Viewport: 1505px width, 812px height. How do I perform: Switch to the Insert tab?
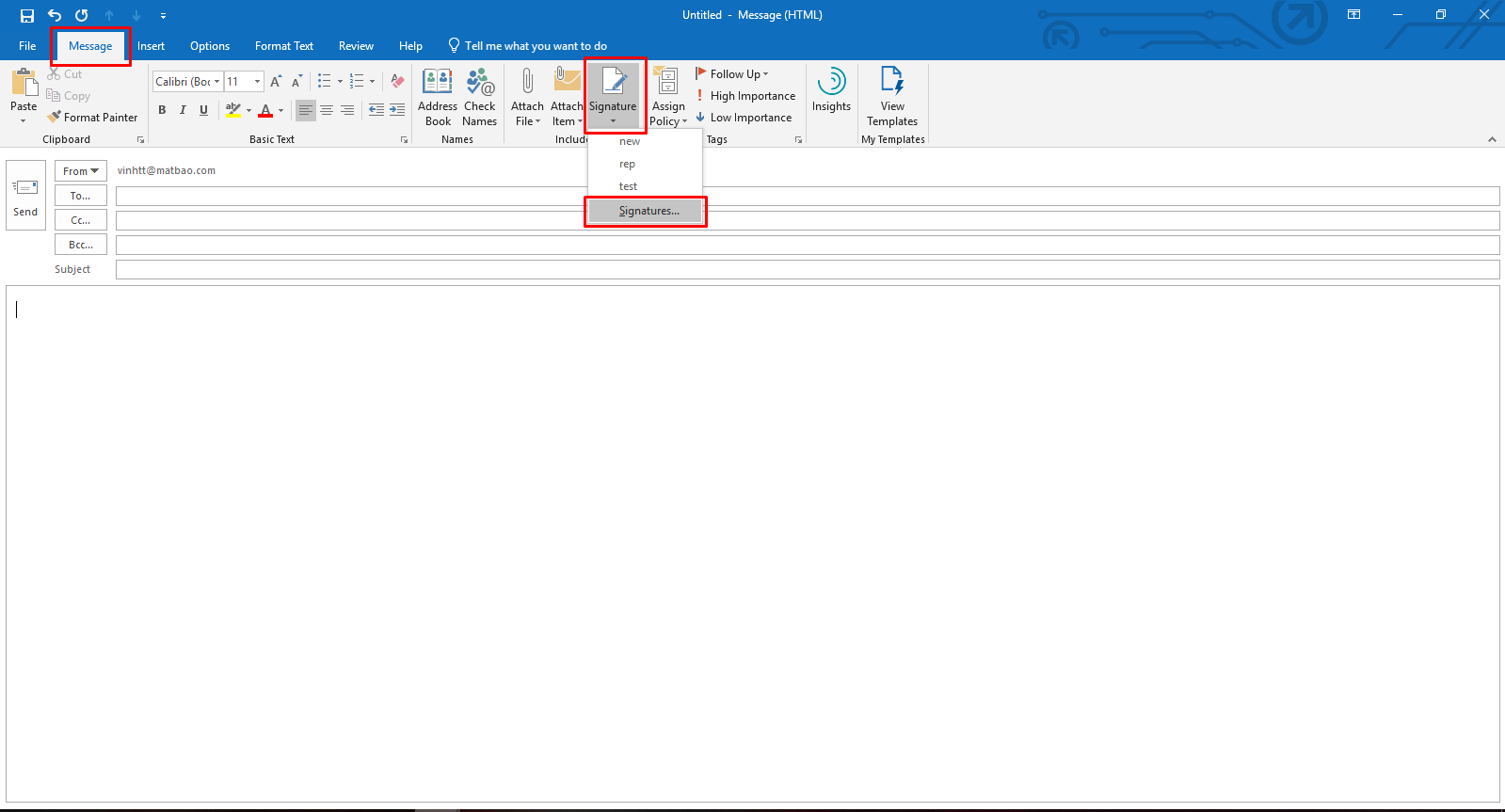pyautogui.click(x=151, y=46)
